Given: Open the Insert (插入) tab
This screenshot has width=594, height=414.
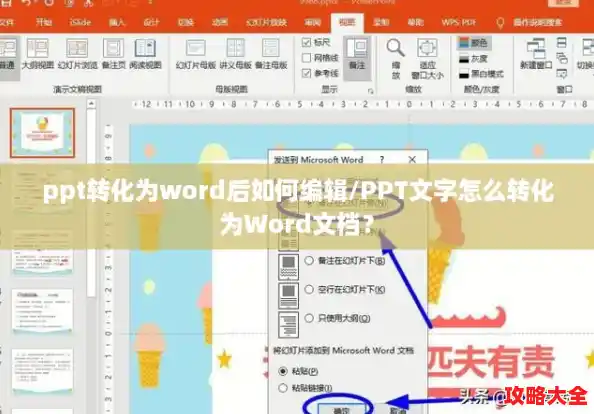Looking at the screenshot, I should pyautogui.click(x=116, y=23).
